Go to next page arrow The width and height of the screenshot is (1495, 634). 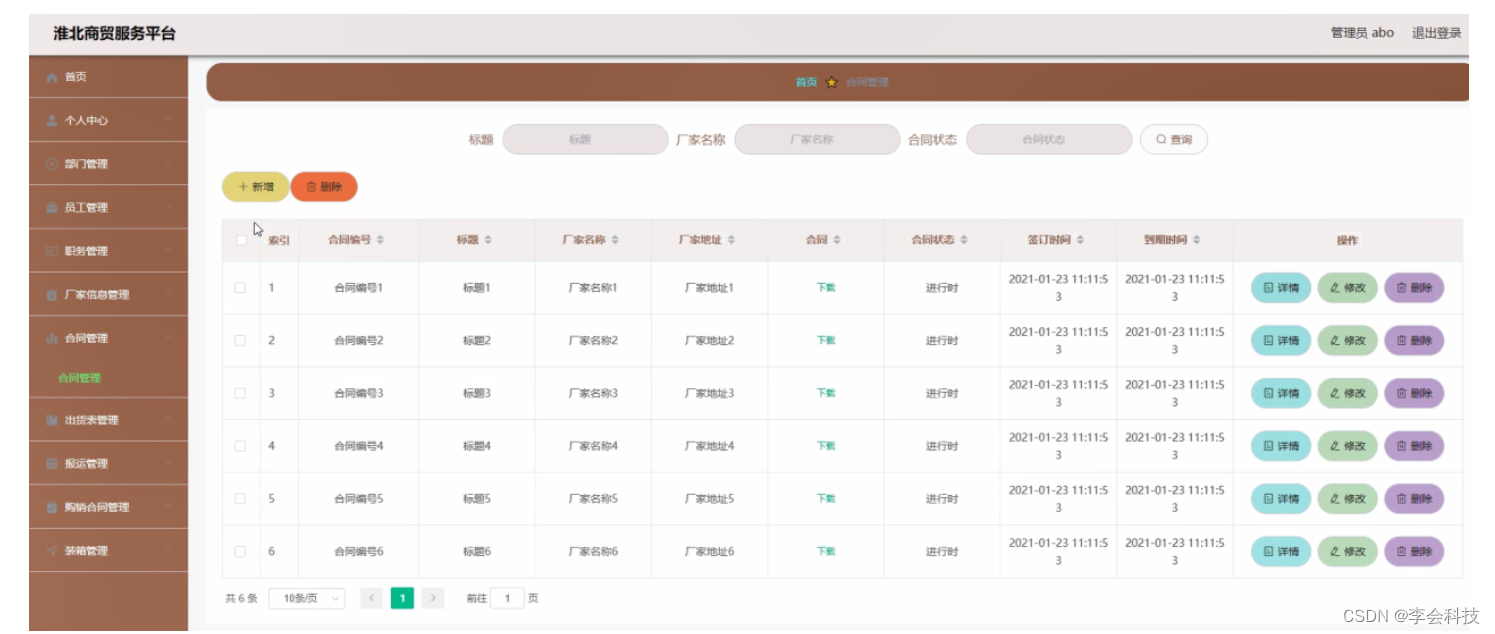[433, 598]
